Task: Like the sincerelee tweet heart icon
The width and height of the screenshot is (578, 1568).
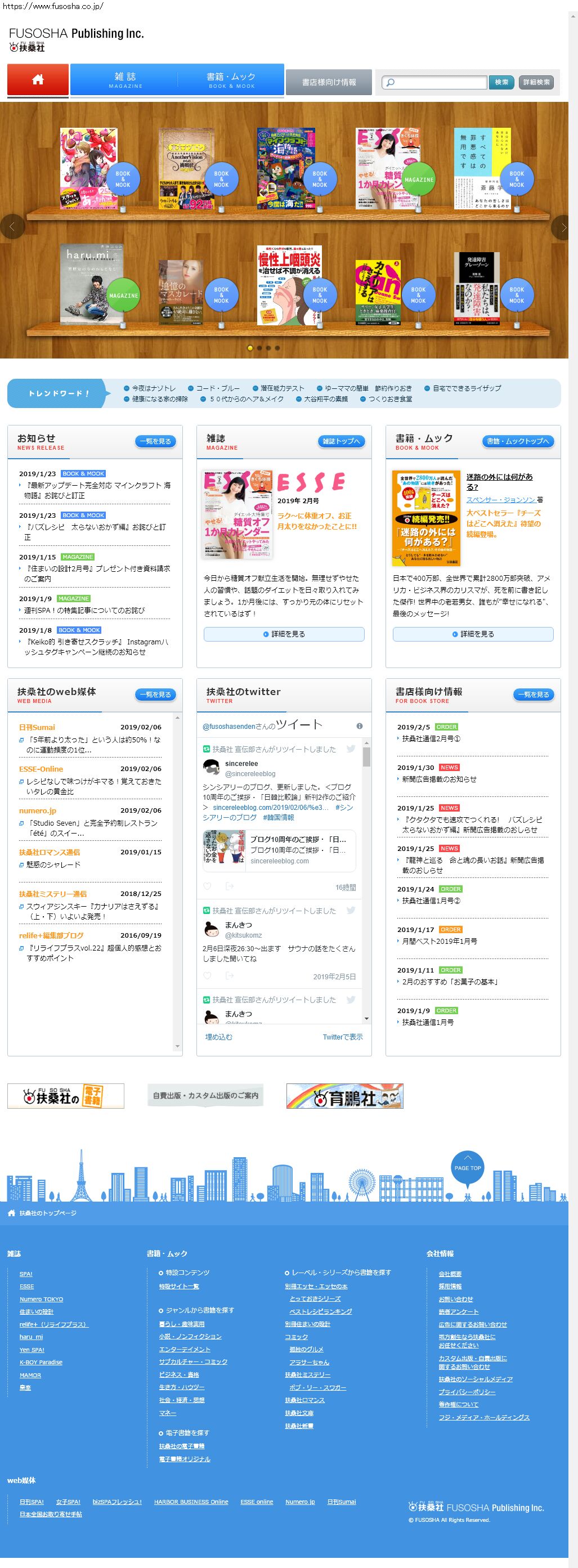Action: point(207,886)
